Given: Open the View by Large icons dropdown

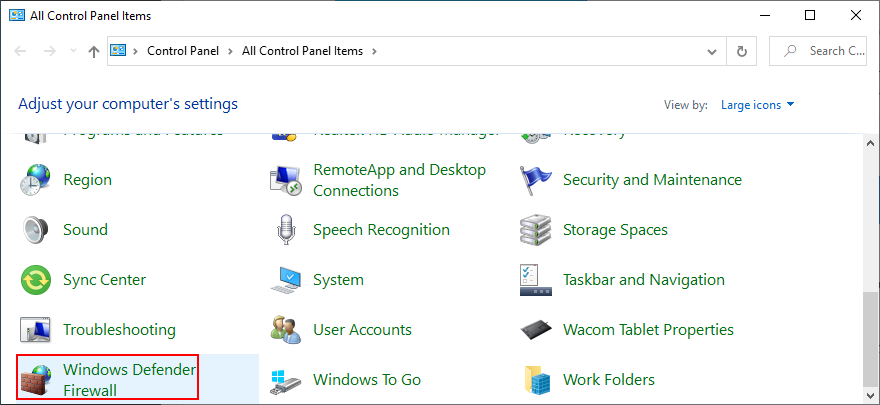Looking at the screenshot, I should [x=756, y=104].
